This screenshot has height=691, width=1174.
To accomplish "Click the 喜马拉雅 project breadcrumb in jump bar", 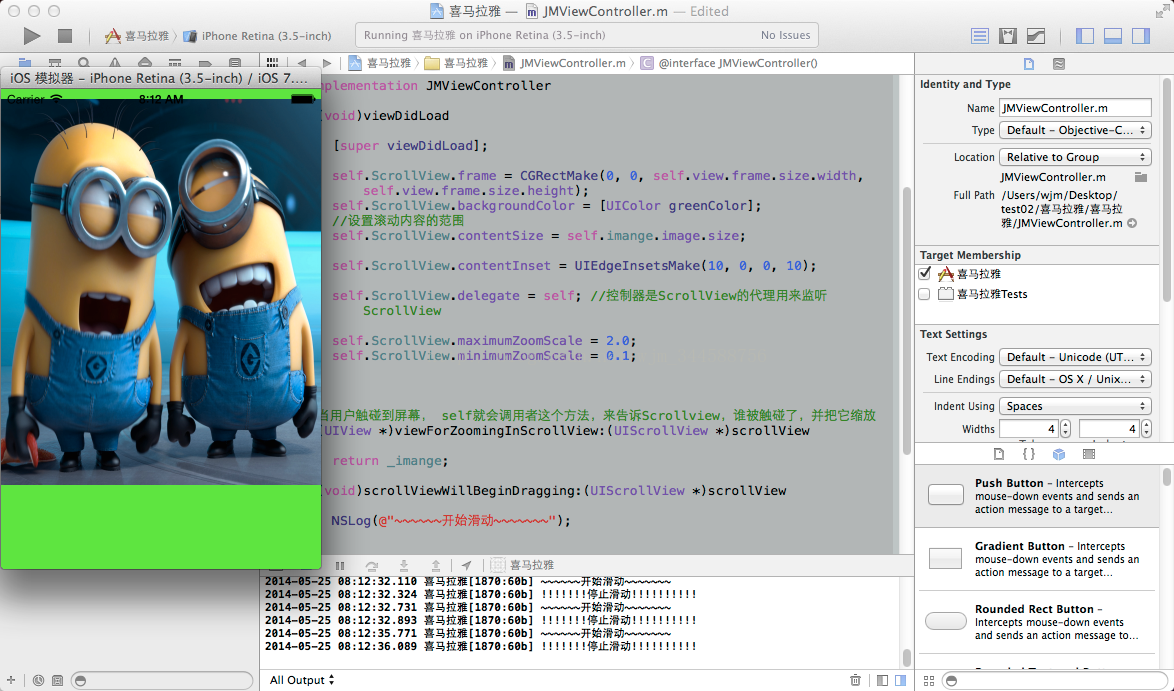I will (380, 63).
